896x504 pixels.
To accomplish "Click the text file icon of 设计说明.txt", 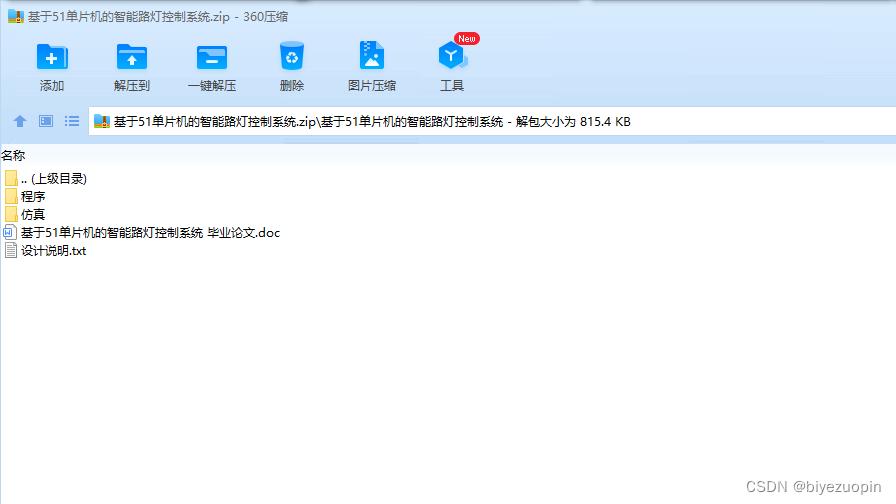I will [11, 250].
